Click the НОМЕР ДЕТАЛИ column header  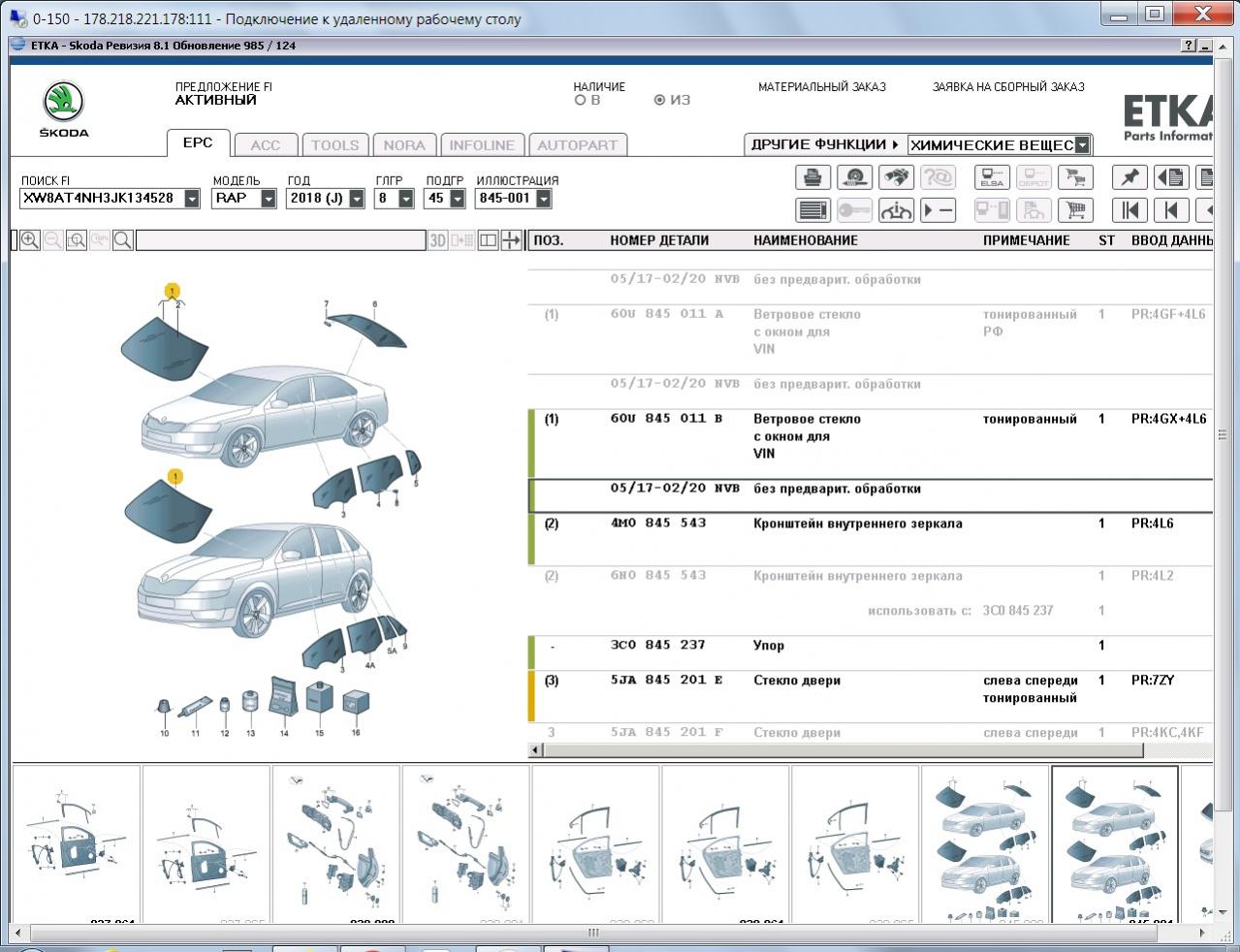659,240
